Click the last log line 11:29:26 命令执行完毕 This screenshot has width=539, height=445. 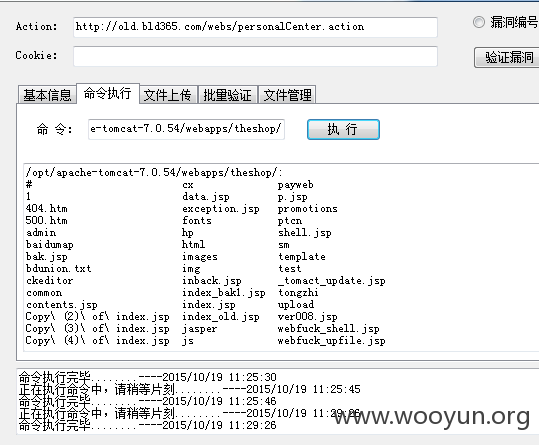coord(147,425)
